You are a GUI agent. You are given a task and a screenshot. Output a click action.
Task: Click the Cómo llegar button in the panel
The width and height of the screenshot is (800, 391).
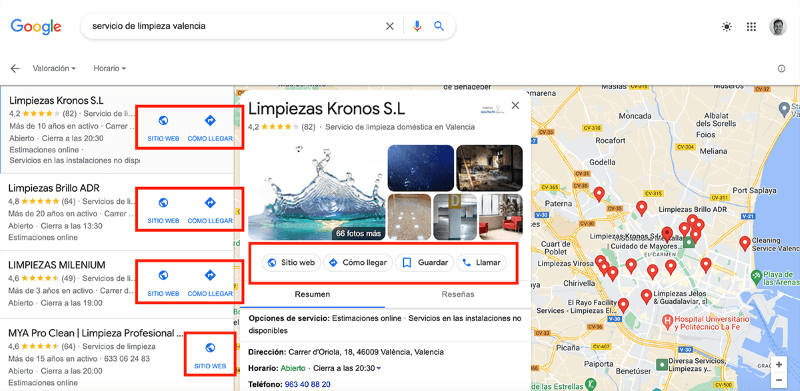click(358, 263)
